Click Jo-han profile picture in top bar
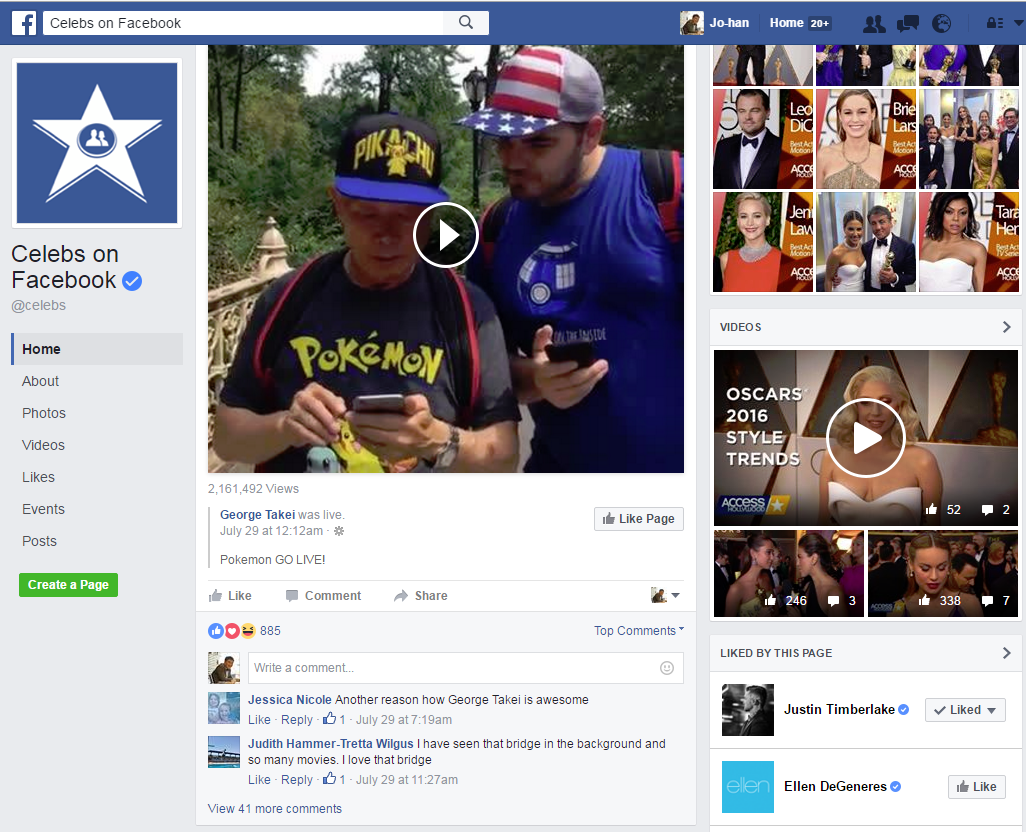 point(692,23)
